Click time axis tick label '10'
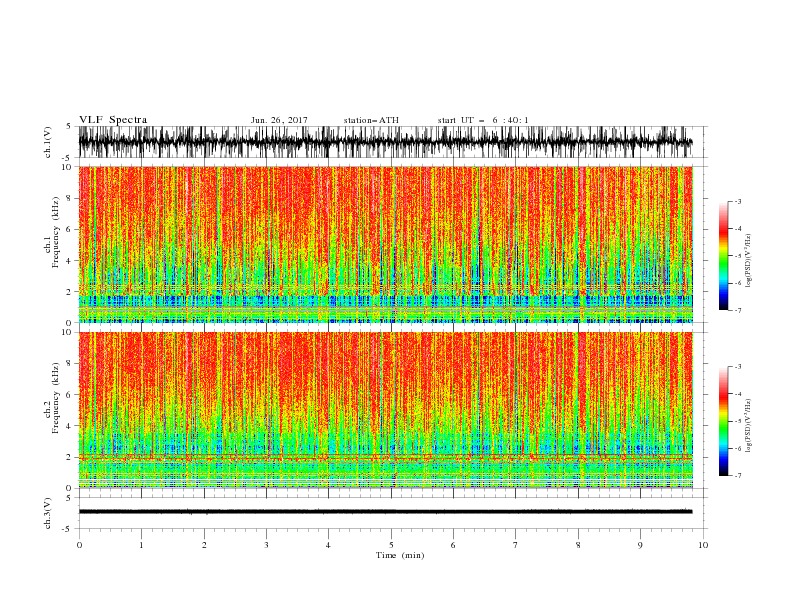The image size is (792, 612). point(703,545)
